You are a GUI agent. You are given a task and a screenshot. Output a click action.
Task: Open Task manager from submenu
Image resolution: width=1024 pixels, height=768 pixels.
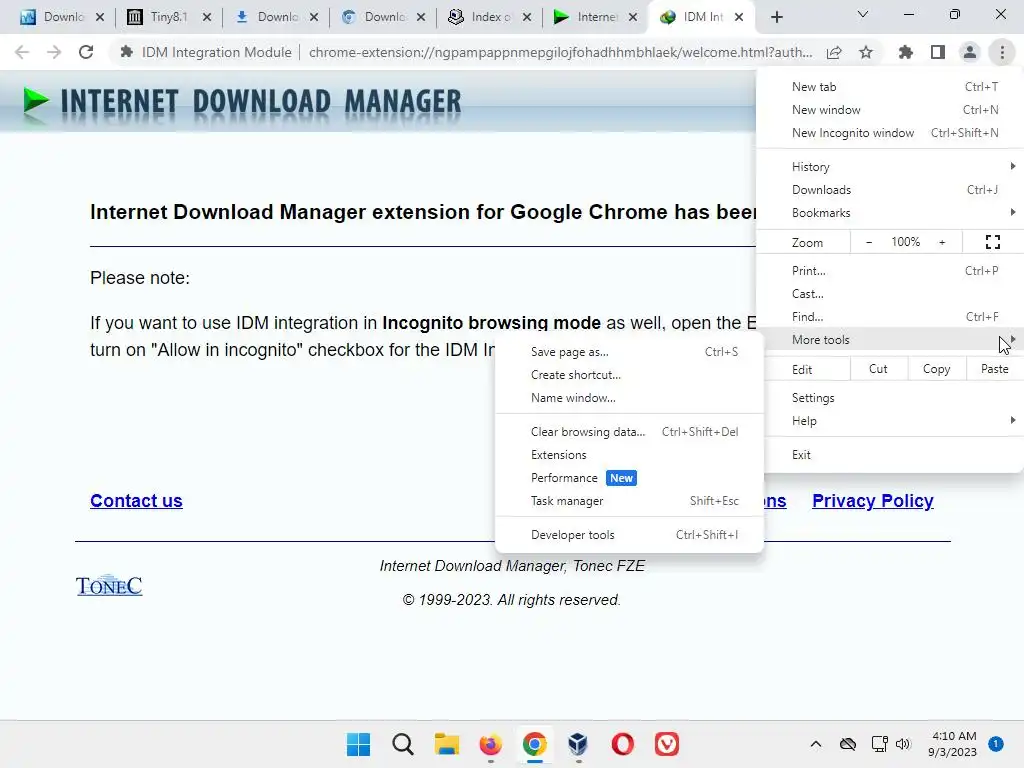pos(630,500)
